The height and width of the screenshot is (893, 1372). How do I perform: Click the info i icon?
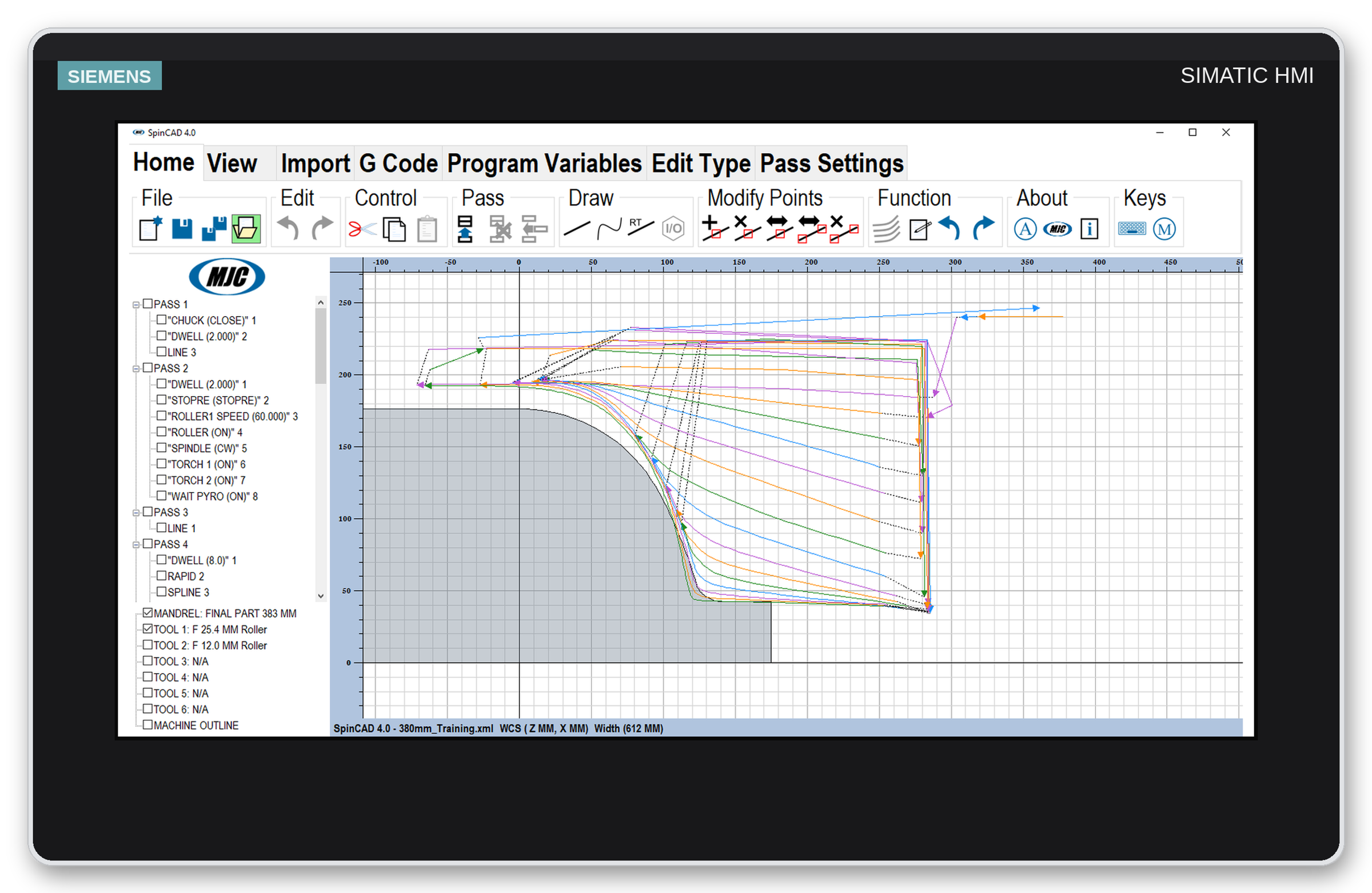(1089, 229)
